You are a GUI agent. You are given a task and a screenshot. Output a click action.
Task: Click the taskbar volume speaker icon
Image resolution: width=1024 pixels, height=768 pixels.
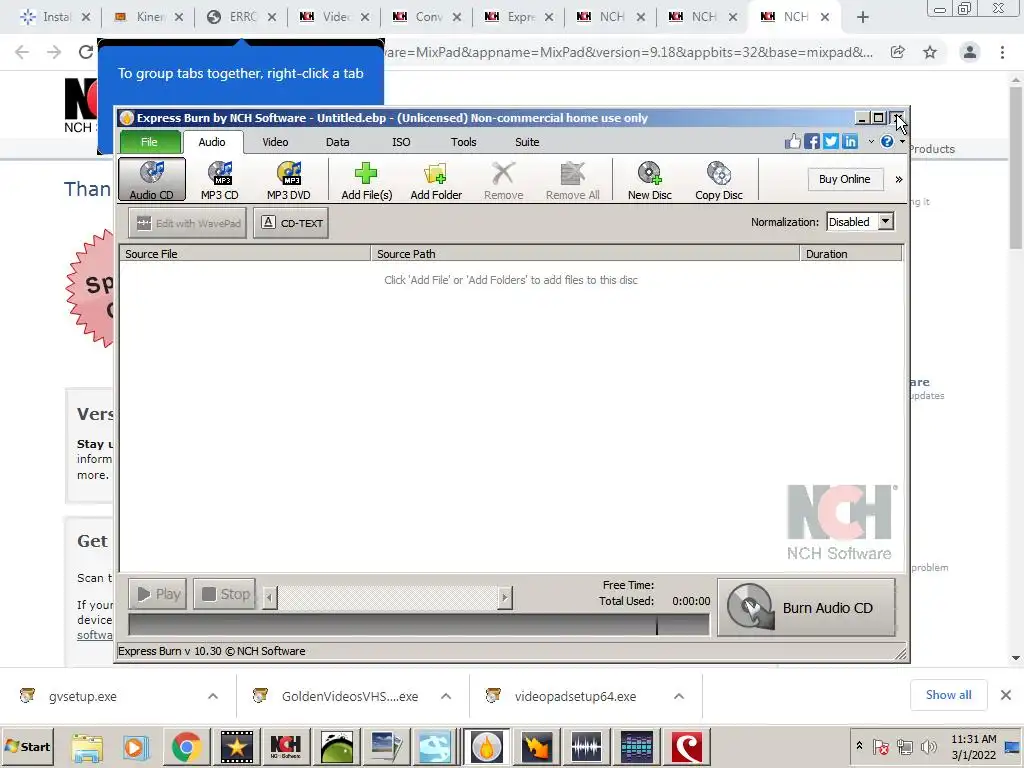(927, 746)
